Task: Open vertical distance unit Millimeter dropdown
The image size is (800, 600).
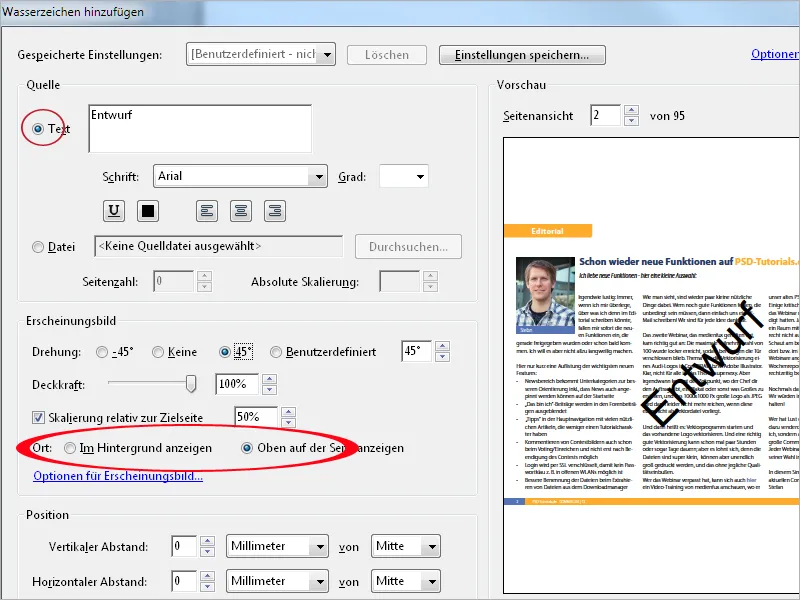Action: pyautogui.click(x=277, y=546)
